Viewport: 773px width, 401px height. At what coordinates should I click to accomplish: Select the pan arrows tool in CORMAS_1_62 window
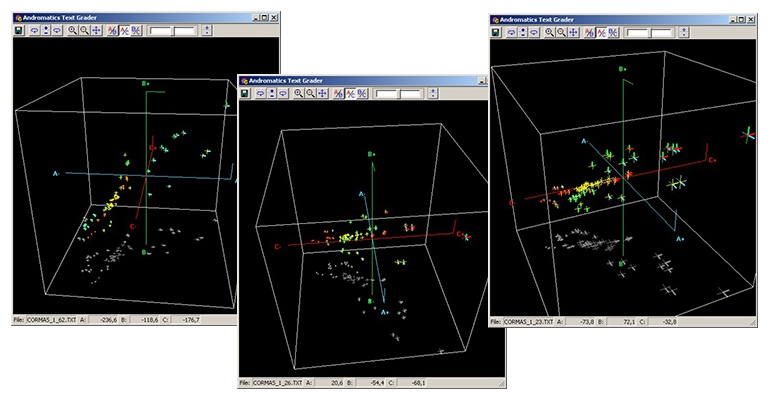point(96,31)
